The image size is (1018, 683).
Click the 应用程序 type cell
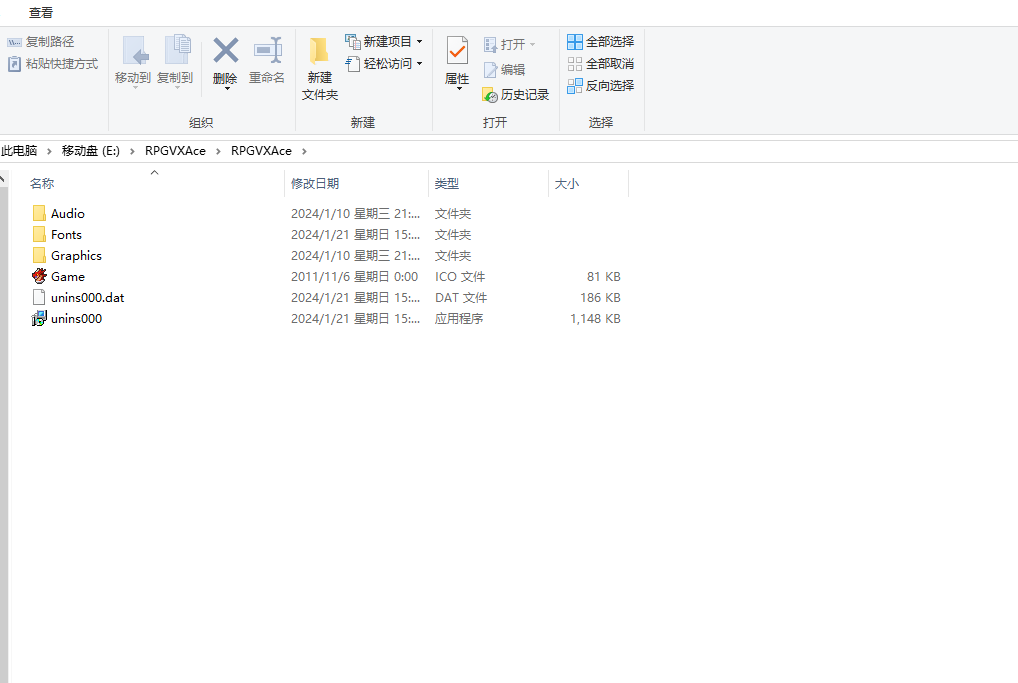click(459, 319)
